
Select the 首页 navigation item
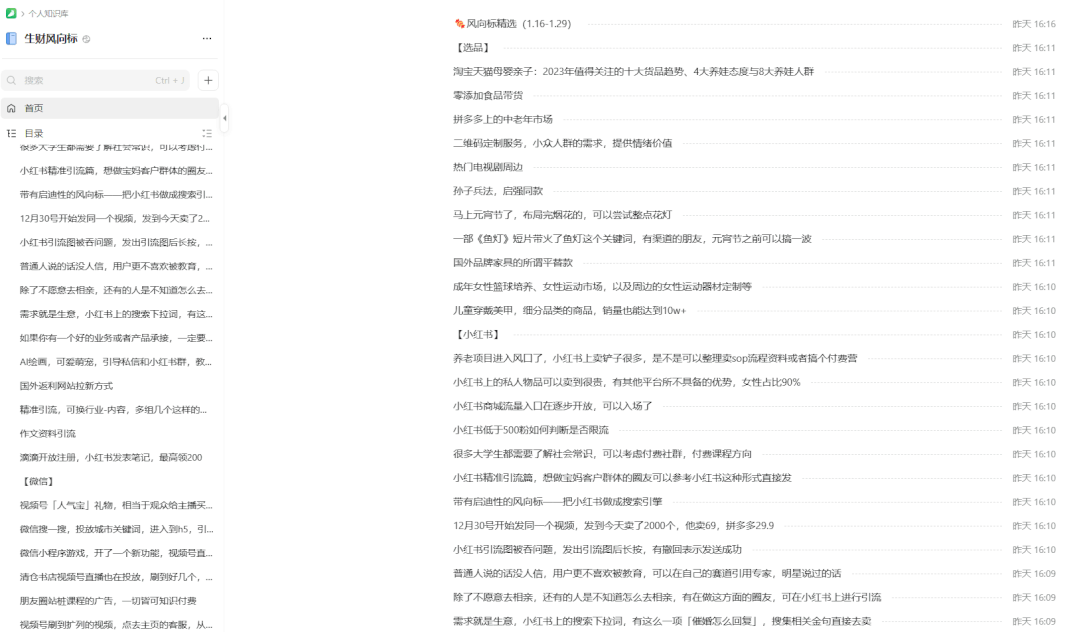pos(110,108)
